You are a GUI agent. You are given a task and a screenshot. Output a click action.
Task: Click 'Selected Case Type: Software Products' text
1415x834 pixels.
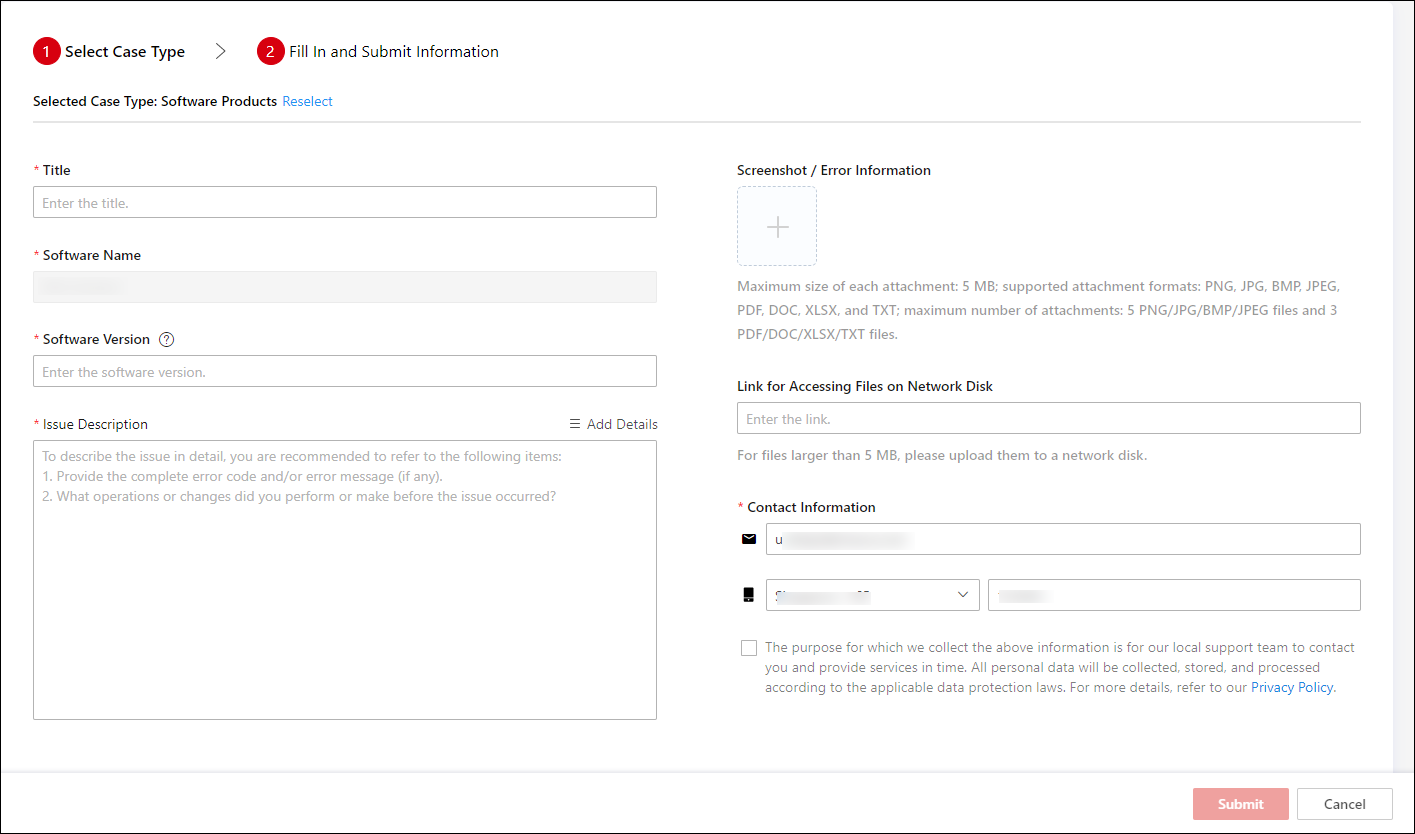point(155,101)
